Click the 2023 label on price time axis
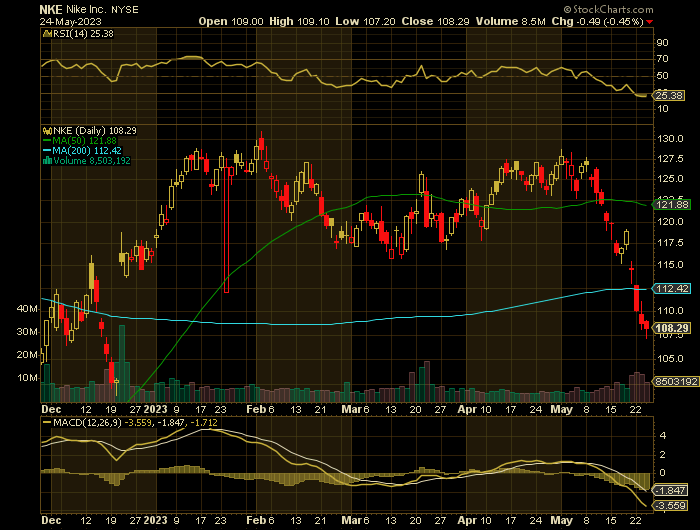The height and width of the screenshot is (530, 700). click(155, 409)
